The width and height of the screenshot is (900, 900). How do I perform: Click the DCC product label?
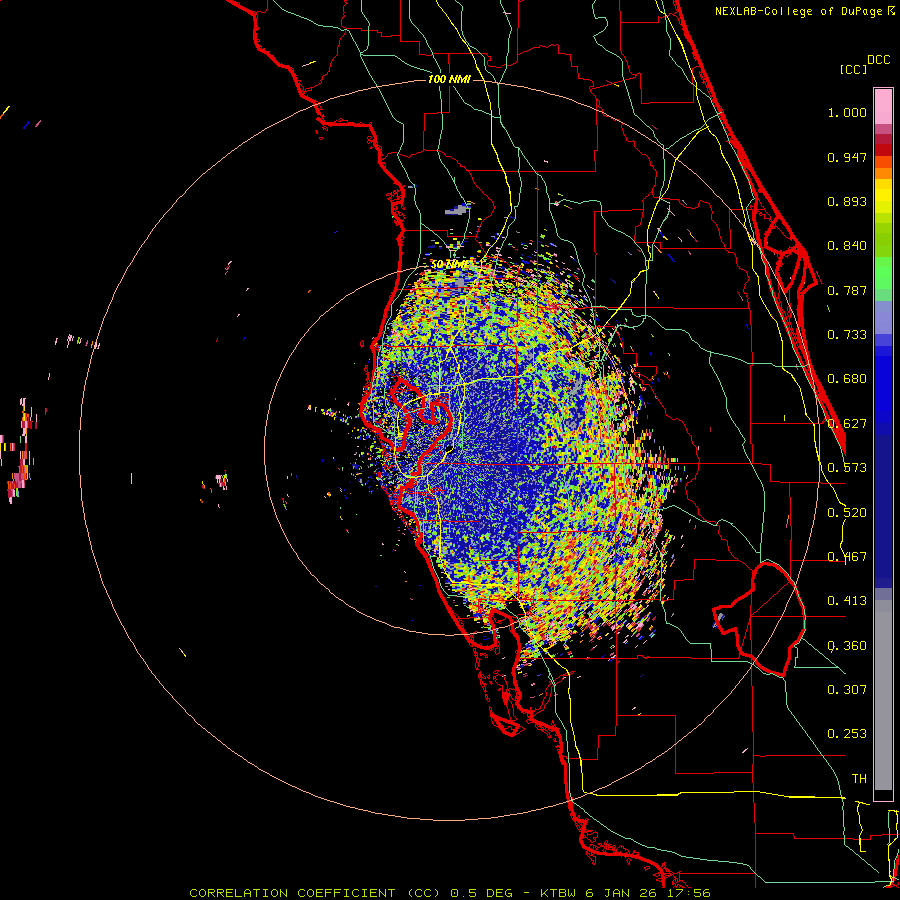878,59
